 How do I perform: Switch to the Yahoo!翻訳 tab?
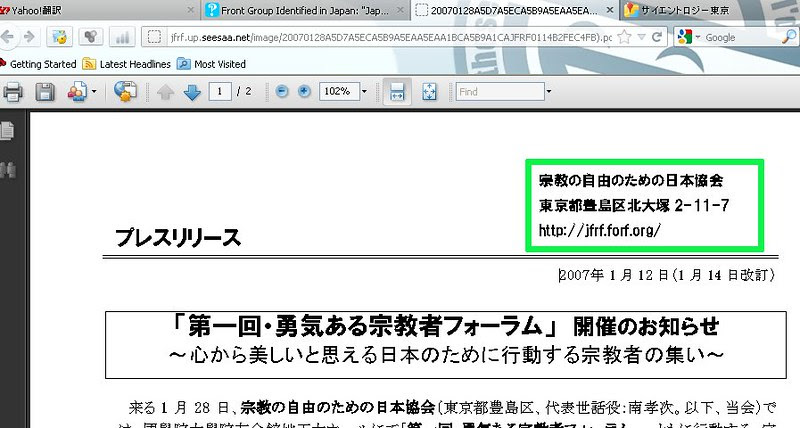pyautogui.click(x=97, y=10)
